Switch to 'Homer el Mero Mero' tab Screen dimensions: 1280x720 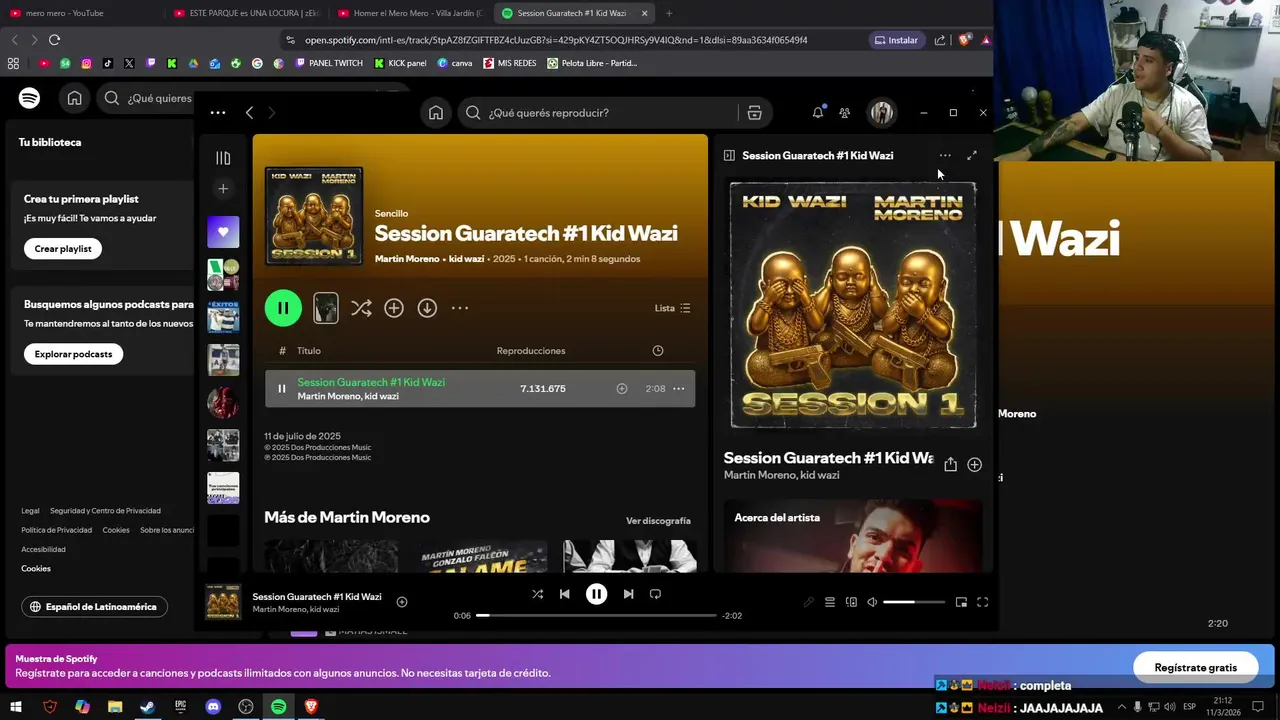[x=410, y=13]
